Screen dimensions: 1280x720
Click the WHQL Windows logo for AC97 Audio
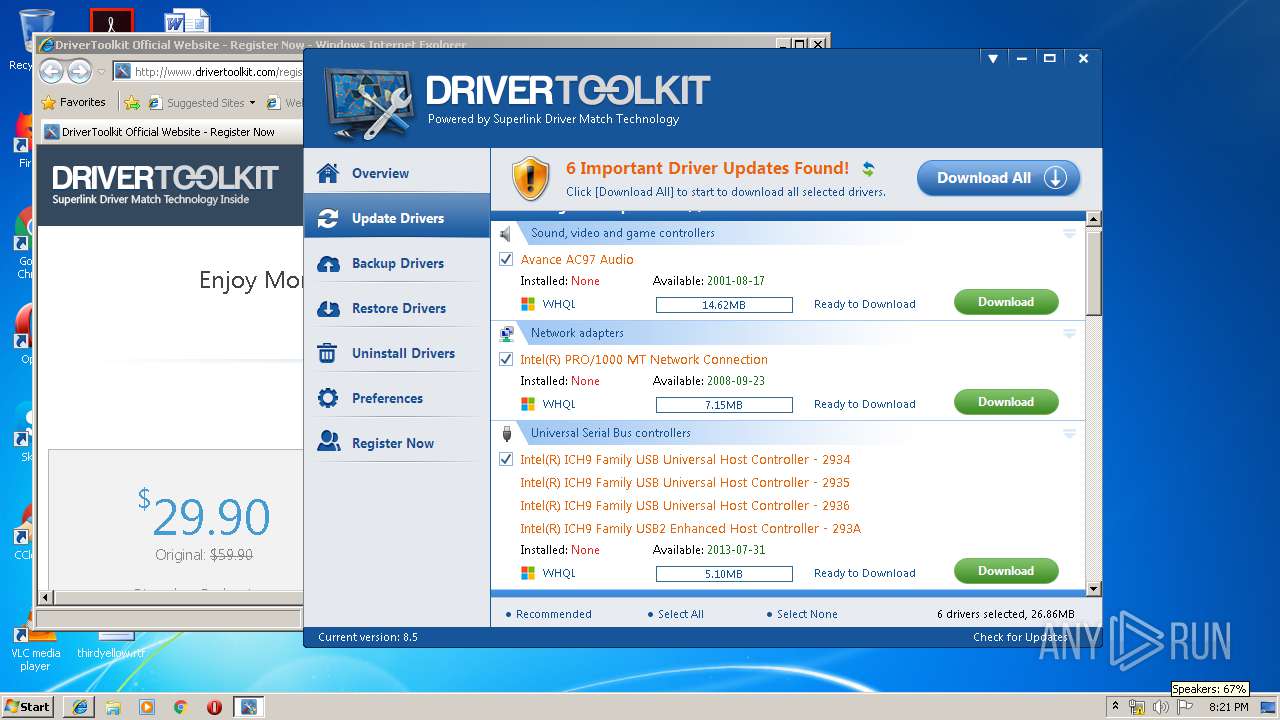(528, 304)
